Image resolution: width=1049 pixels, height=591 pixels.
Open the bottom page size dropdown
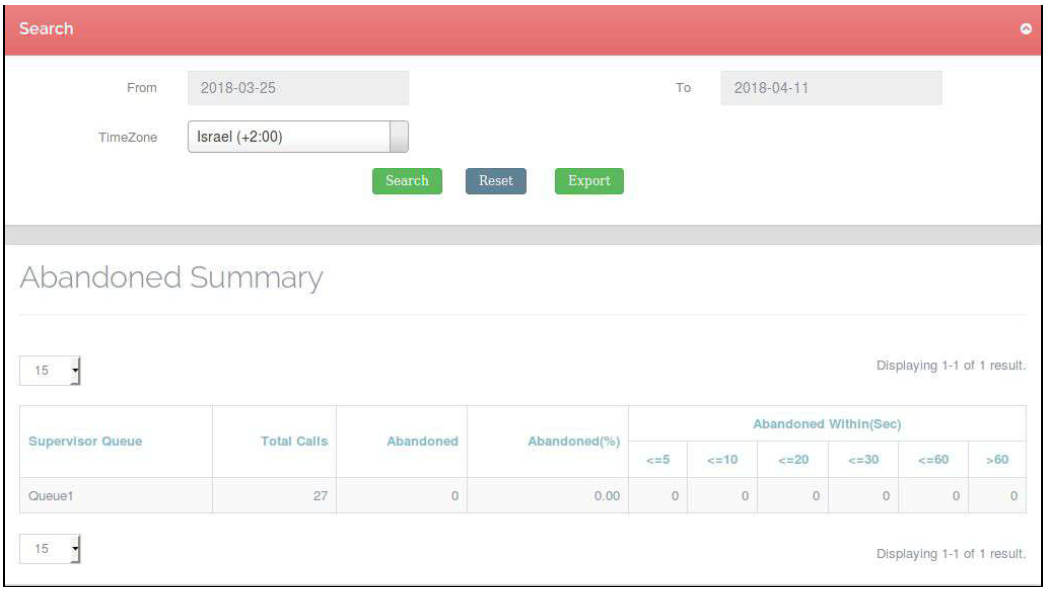[49, 550]
